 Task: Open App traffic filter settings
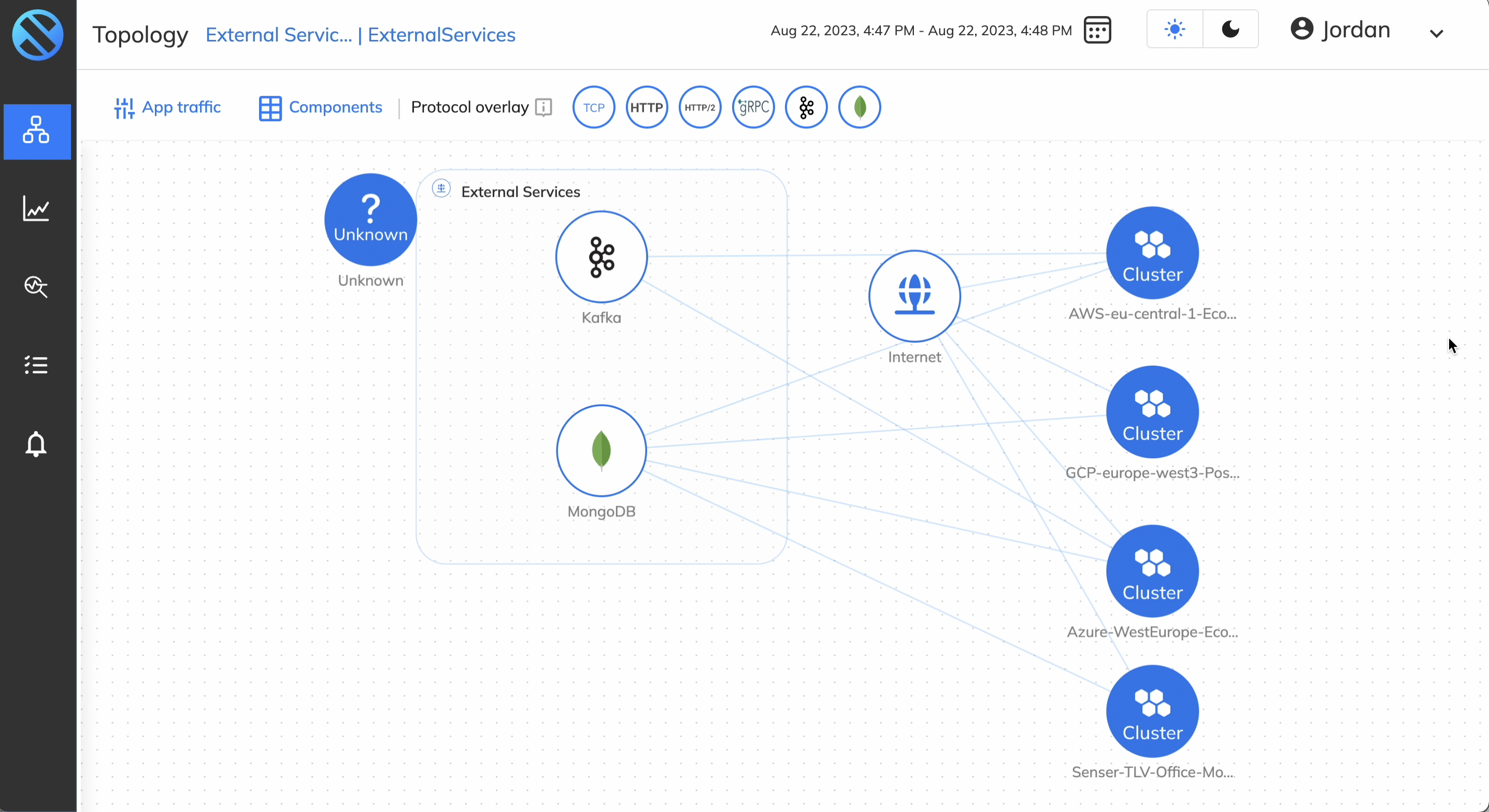(x=168, y=108)
